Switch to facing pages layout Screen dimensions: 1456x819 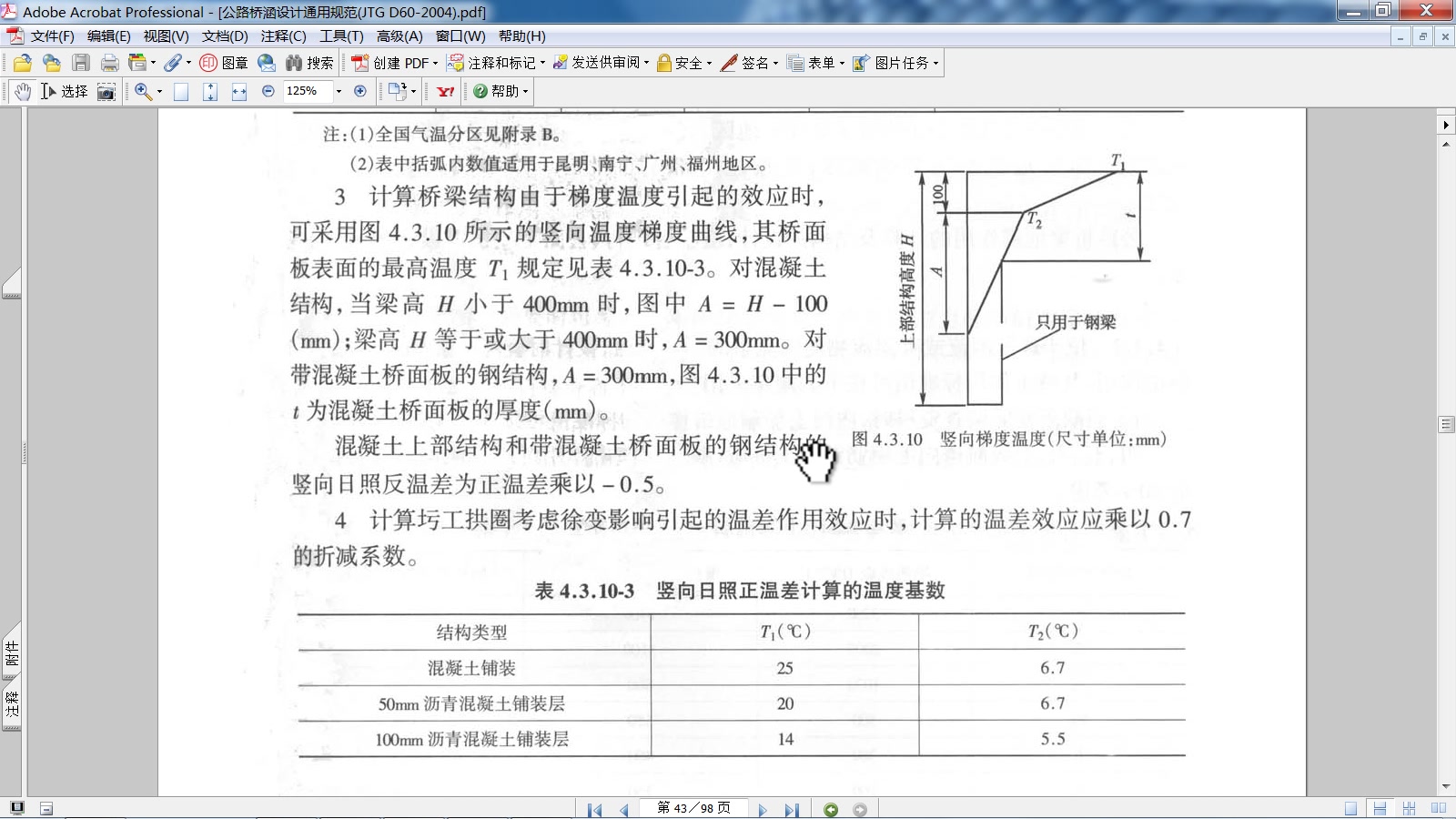pos(1438,808)
